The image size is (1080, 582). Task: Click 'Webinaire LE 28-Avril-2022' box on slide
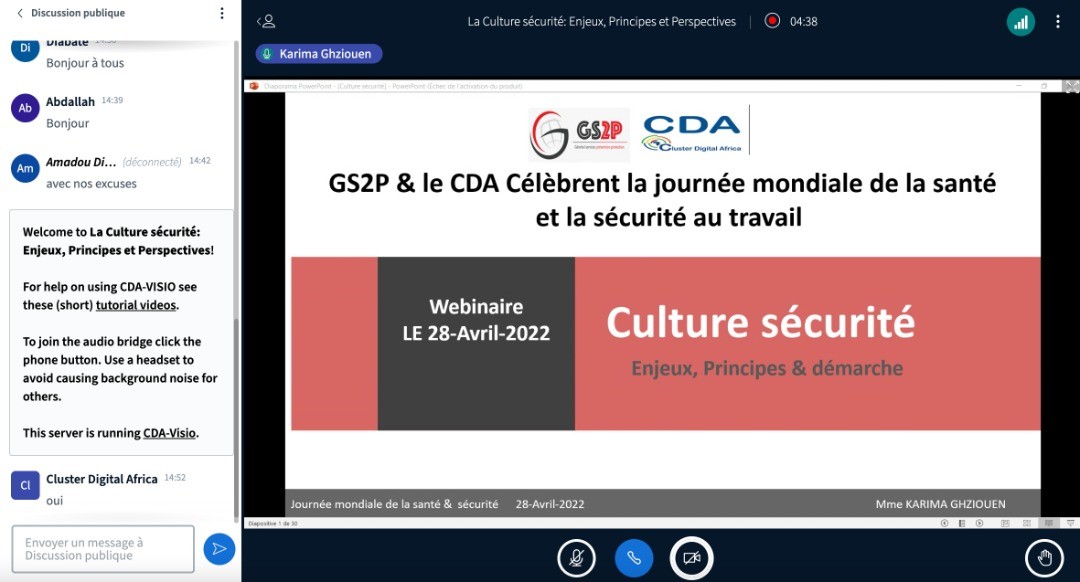pyautogui.click(x=476, y=344)
